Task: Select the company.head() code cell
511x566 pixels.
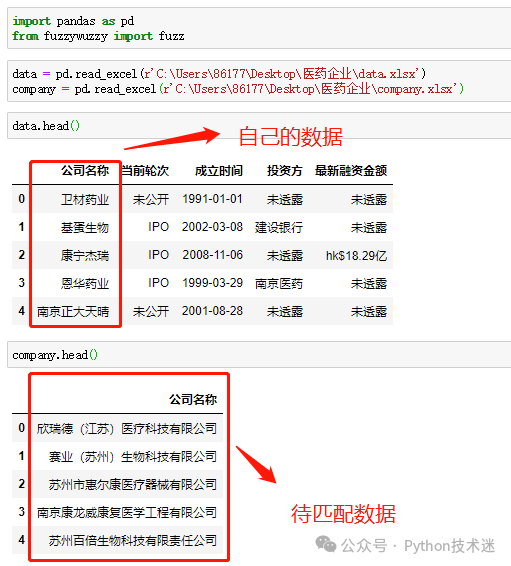Action: (x=259, y=355)
